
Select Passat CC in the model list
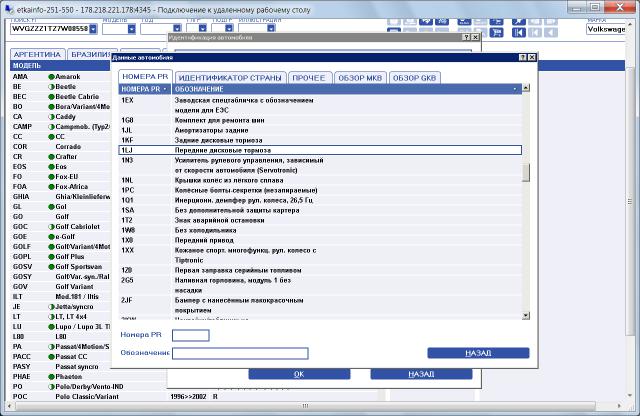coord(60,356)
